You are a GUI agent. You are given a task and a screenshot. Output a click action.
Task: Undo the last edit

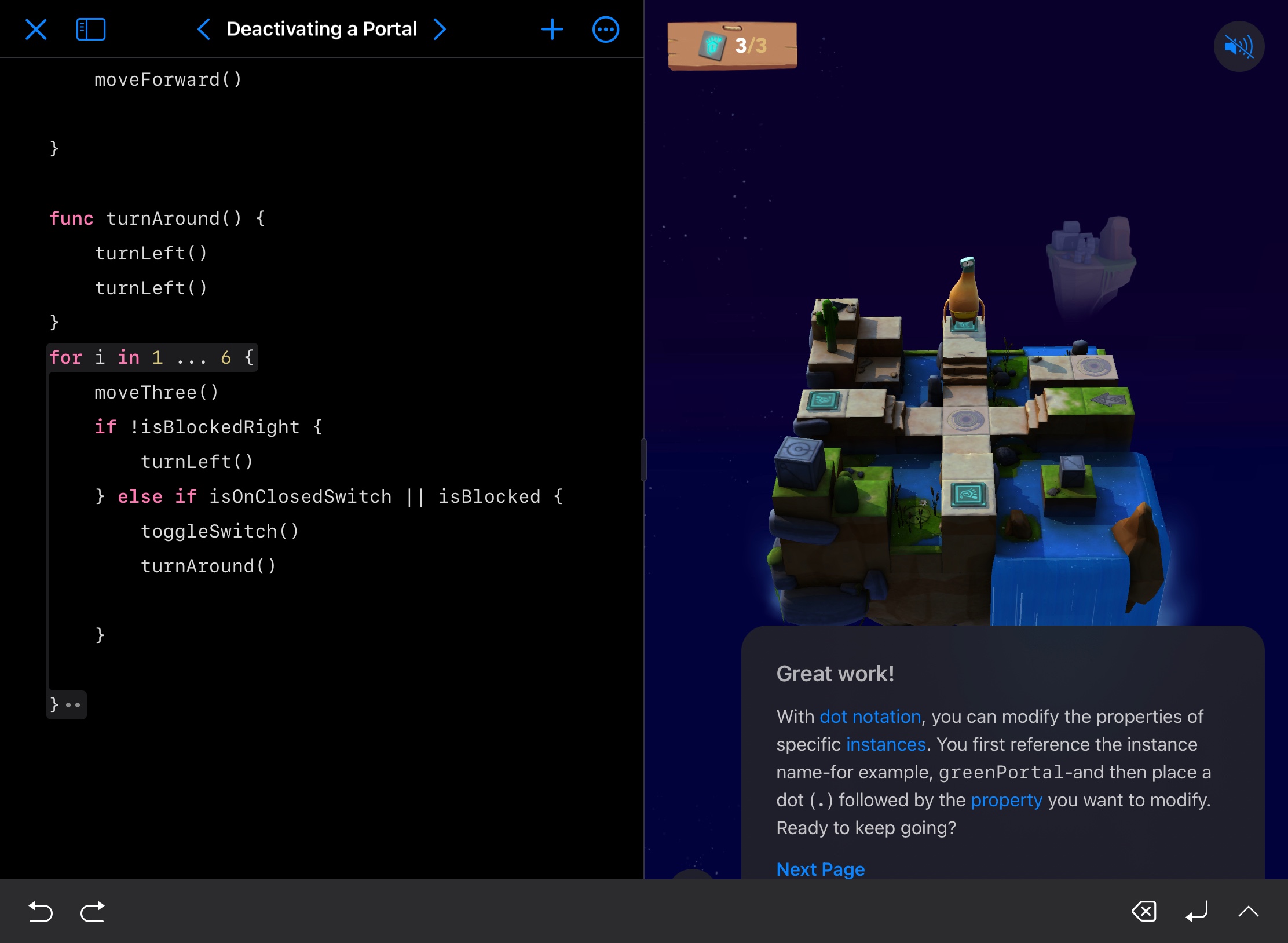tap(41, 912)
